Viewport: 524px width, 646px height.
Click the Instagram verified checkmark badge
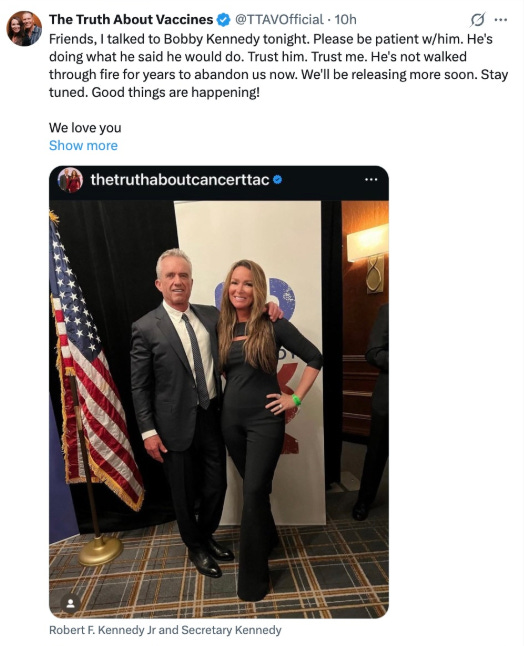278,180
